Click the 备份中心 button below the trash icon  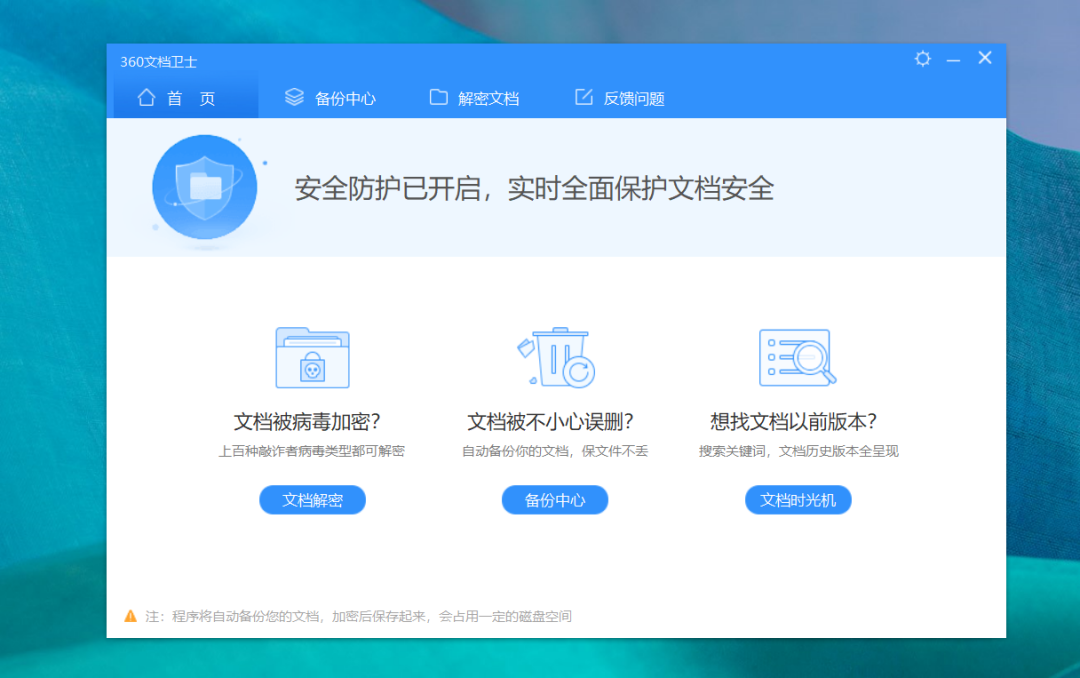tap(554, 500)
